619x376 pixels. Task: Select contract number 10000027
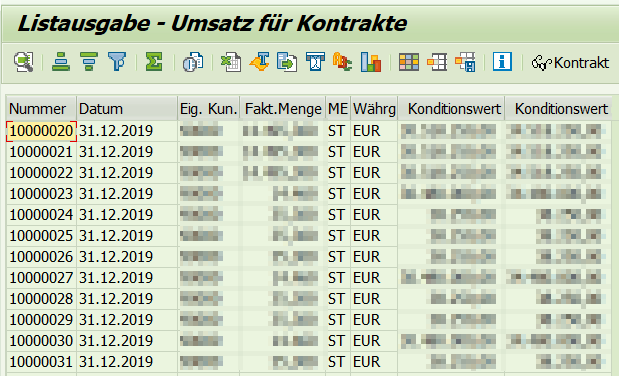41,278
